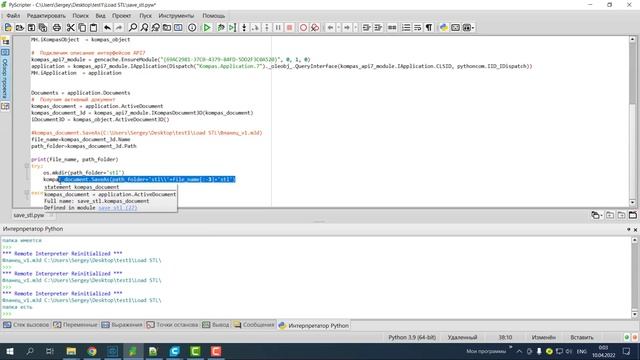This screenshot has height=360, width=640.
Task: Run the script with green play icon
Action: tap(207, 27)
